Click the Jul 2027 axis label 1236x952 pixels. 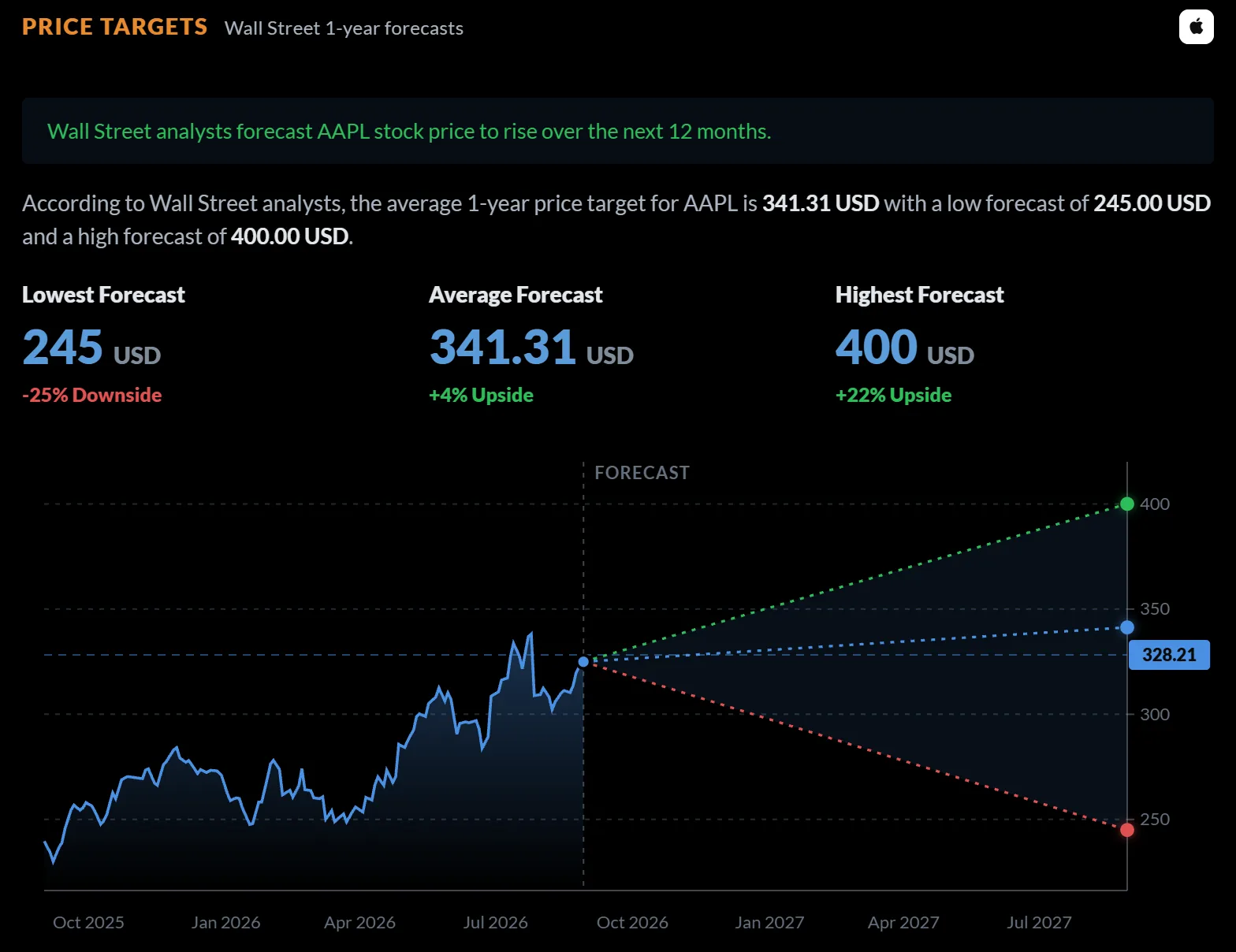click(x=1039, y=922)
